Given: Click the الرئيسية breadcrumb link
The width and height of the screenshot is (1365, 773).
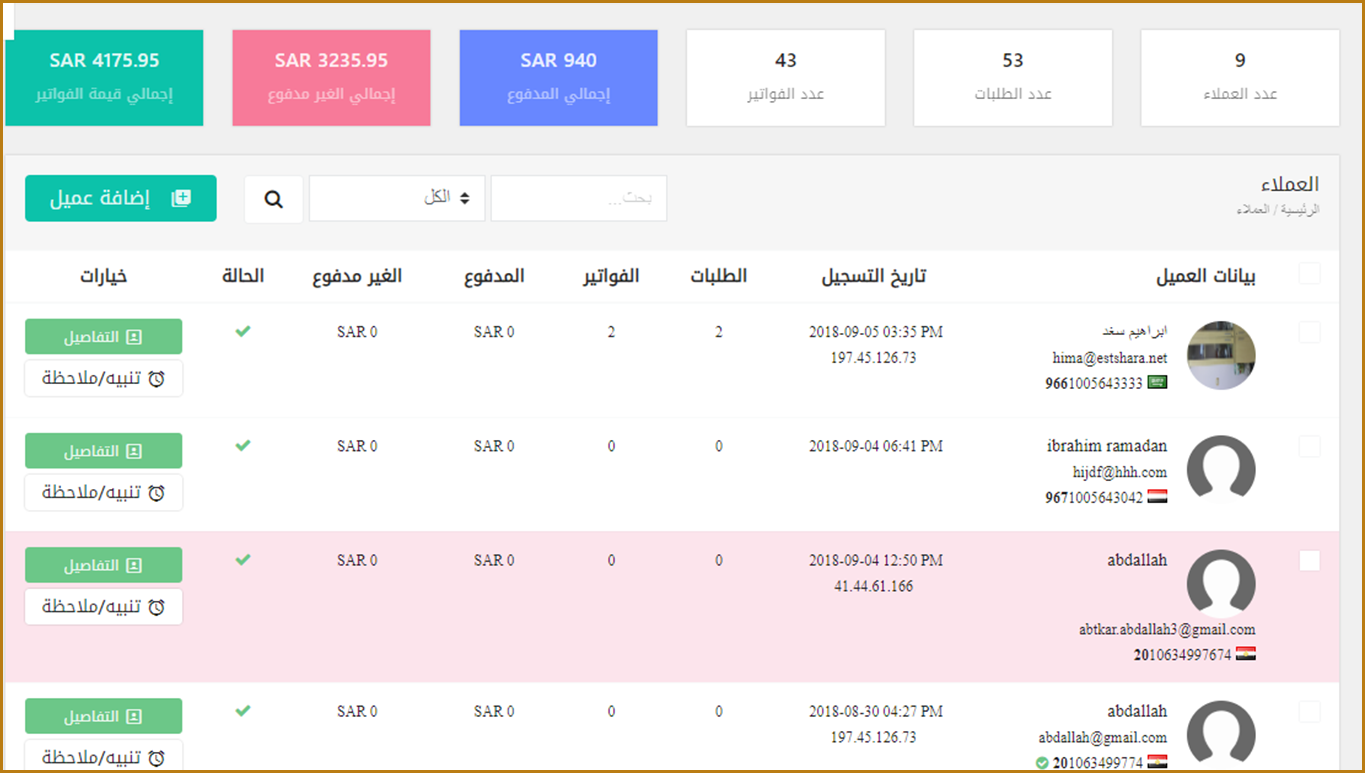Looking at the screenshot, I should point(1302,210).
